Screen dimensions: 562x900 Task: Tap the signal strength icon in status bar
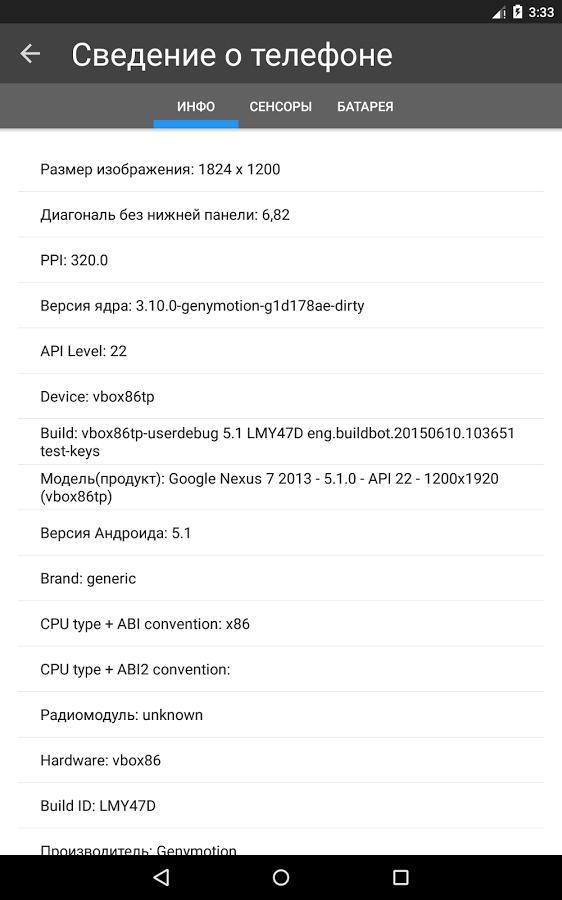tap(498, 12)
